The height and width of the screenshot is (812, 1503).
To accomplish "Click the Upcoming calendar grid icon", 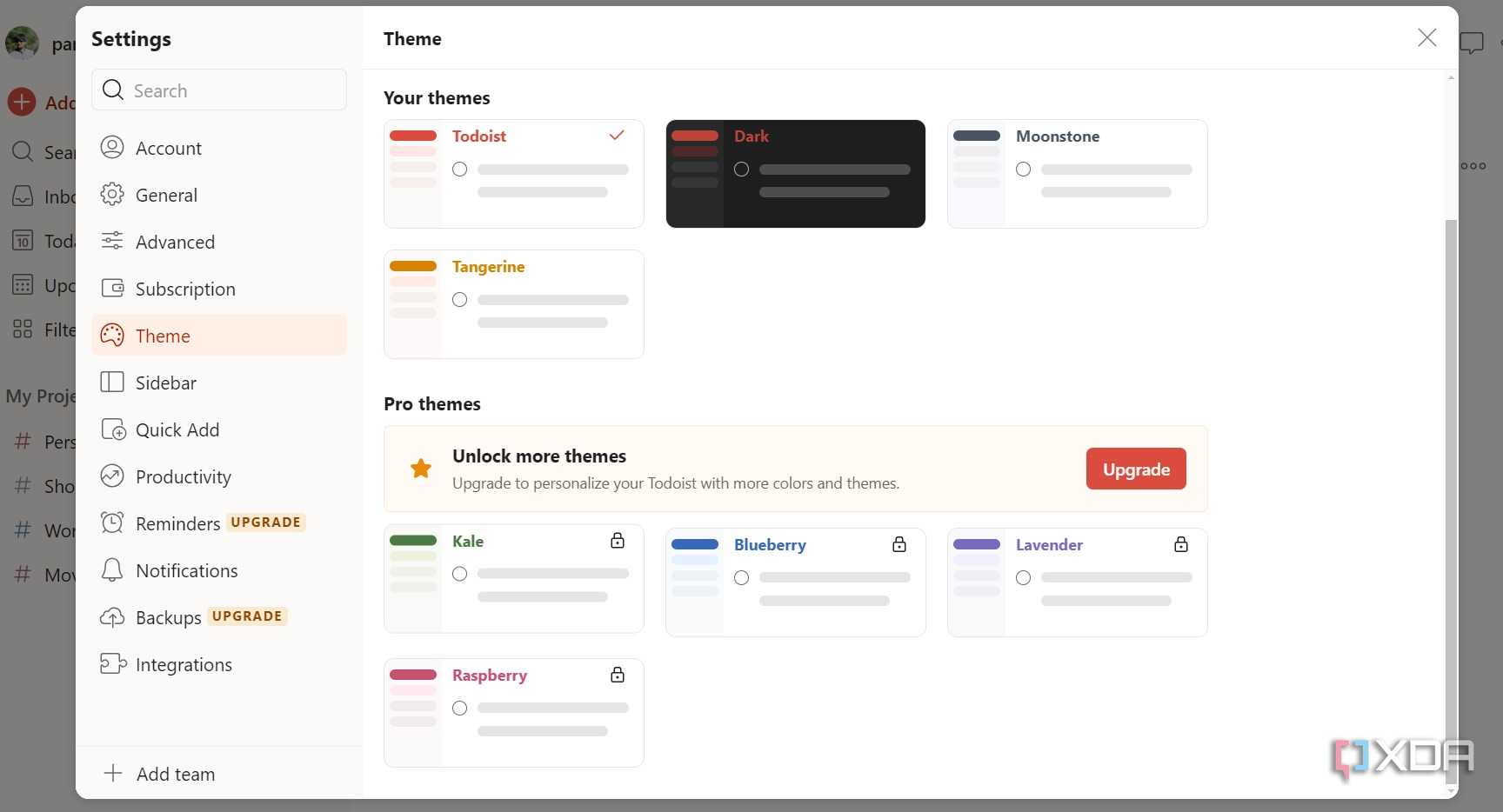I will click(23, 285).
